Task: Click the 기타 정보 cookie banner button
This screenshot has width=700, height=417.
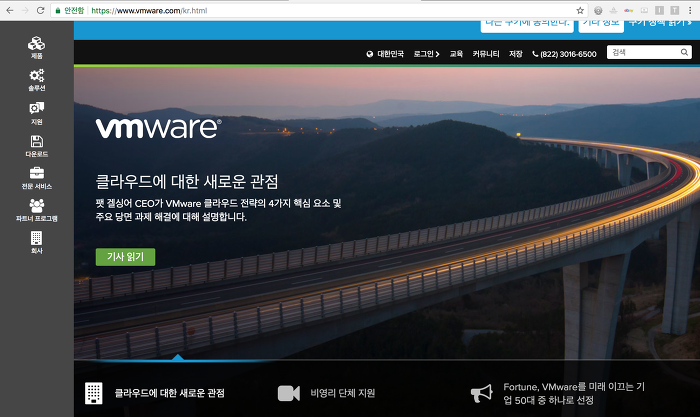Action: click(601, 26)
